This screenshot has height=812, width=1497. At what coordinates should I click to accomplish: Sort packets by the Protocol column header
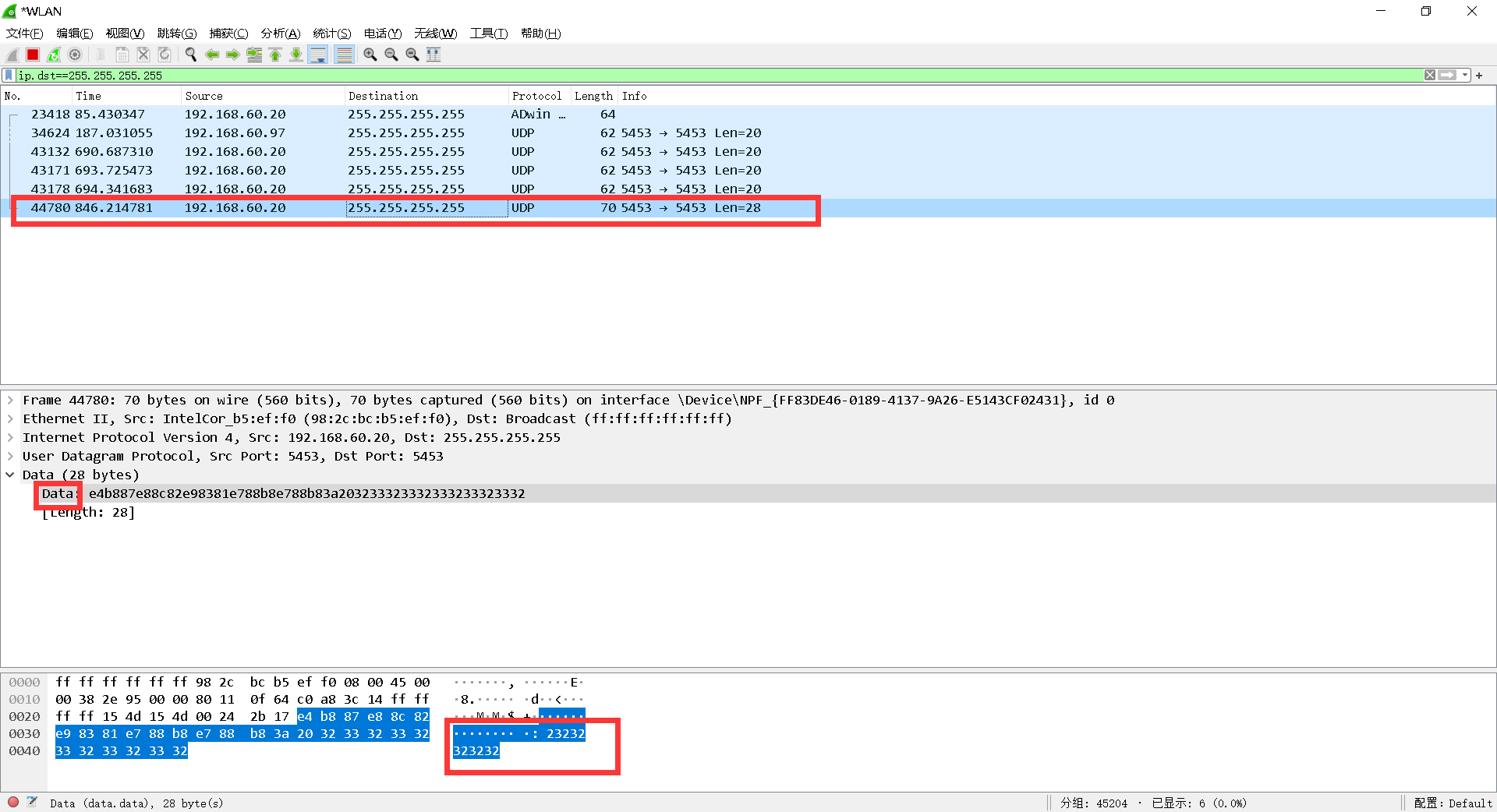coord(540,96)
